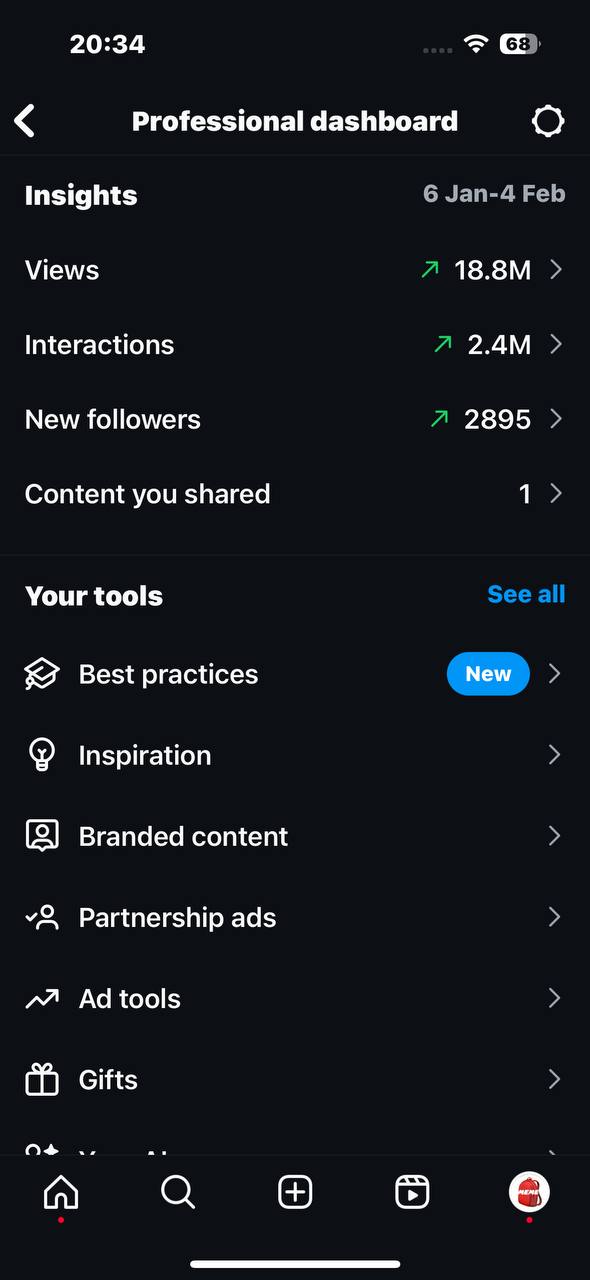The width and height of the screenshot is (590, 1280).
Task: Open Content you shared row
Action: point(295,494)
